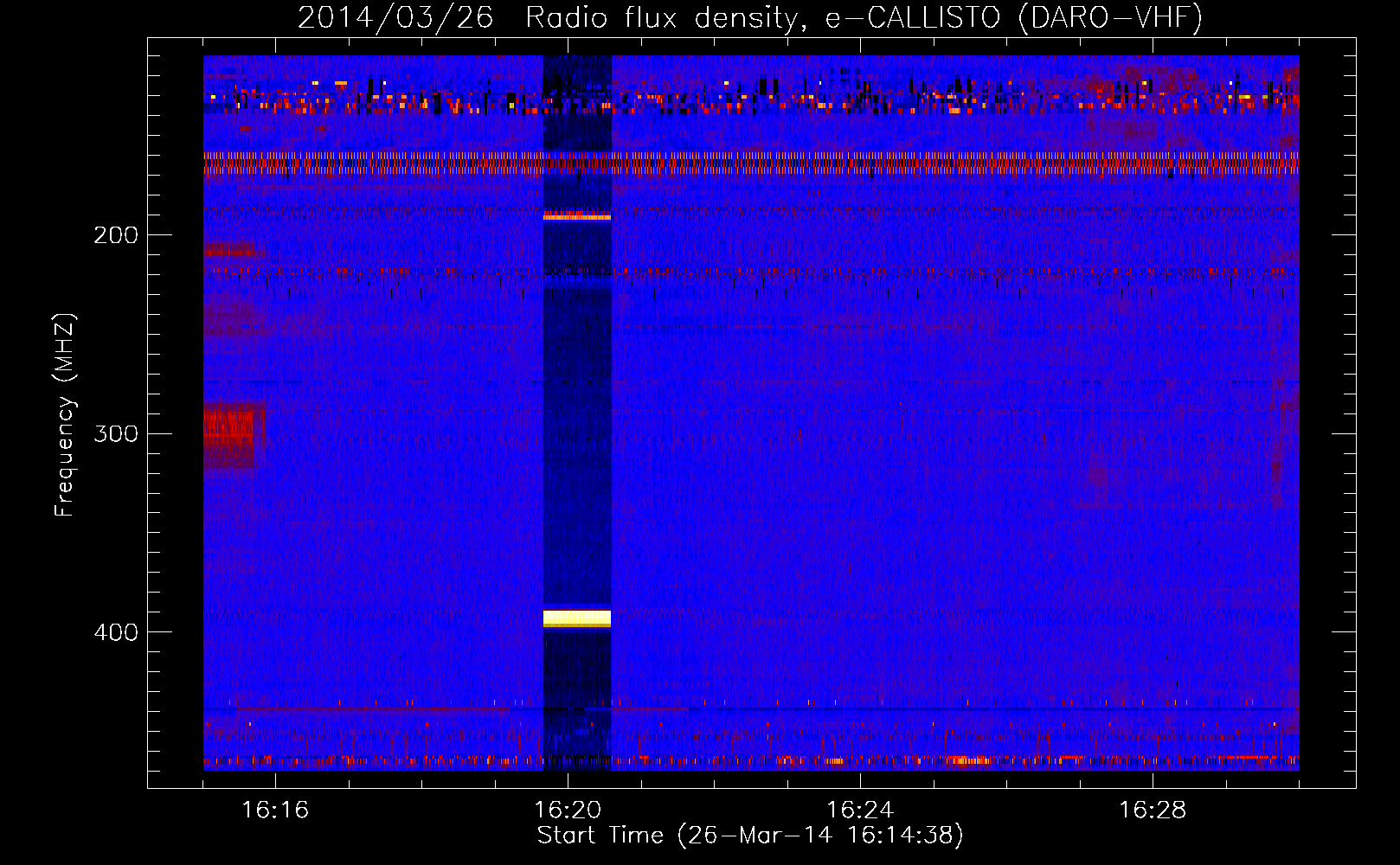
Task: Click the bright white band near 400 MHz
Action: click(577, 618)
